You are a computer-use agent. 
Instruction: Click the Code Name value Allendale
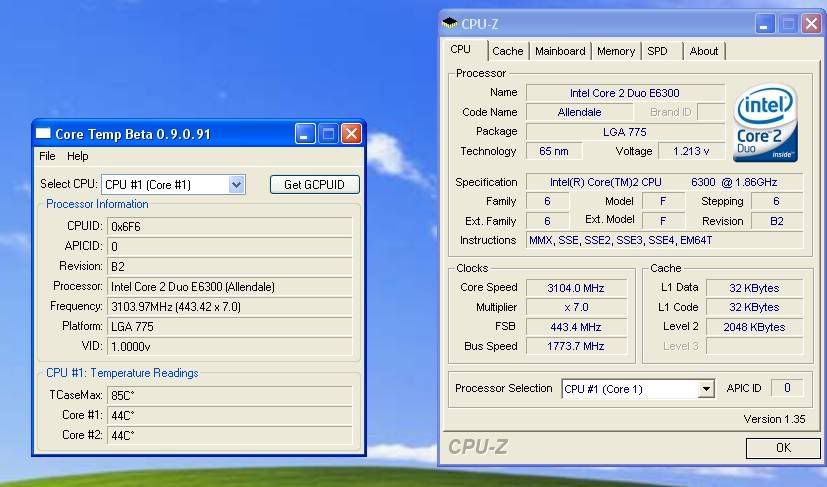(x=579, y=112)
